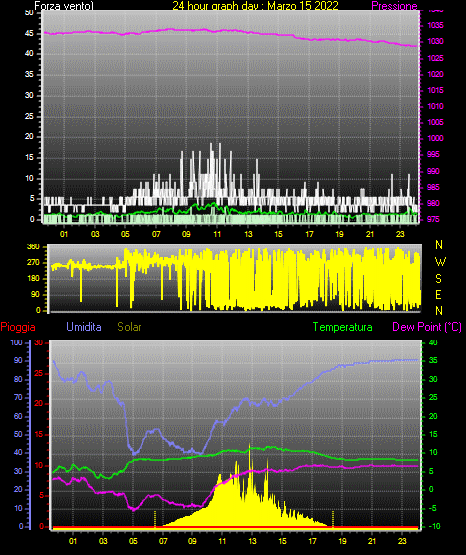Click the red 25 rain axis value
The width and height of the screenshot is (466, 555).
39,373
